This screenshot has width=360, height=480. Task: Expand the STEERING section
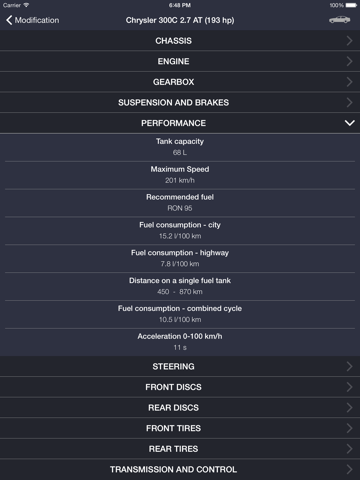point(180,366)
